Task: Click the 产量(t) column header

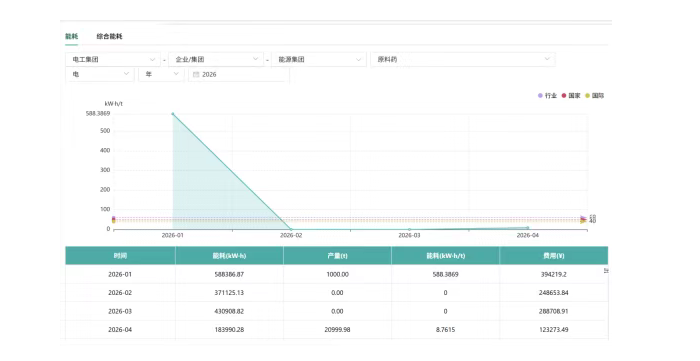Action: [337, 256]
